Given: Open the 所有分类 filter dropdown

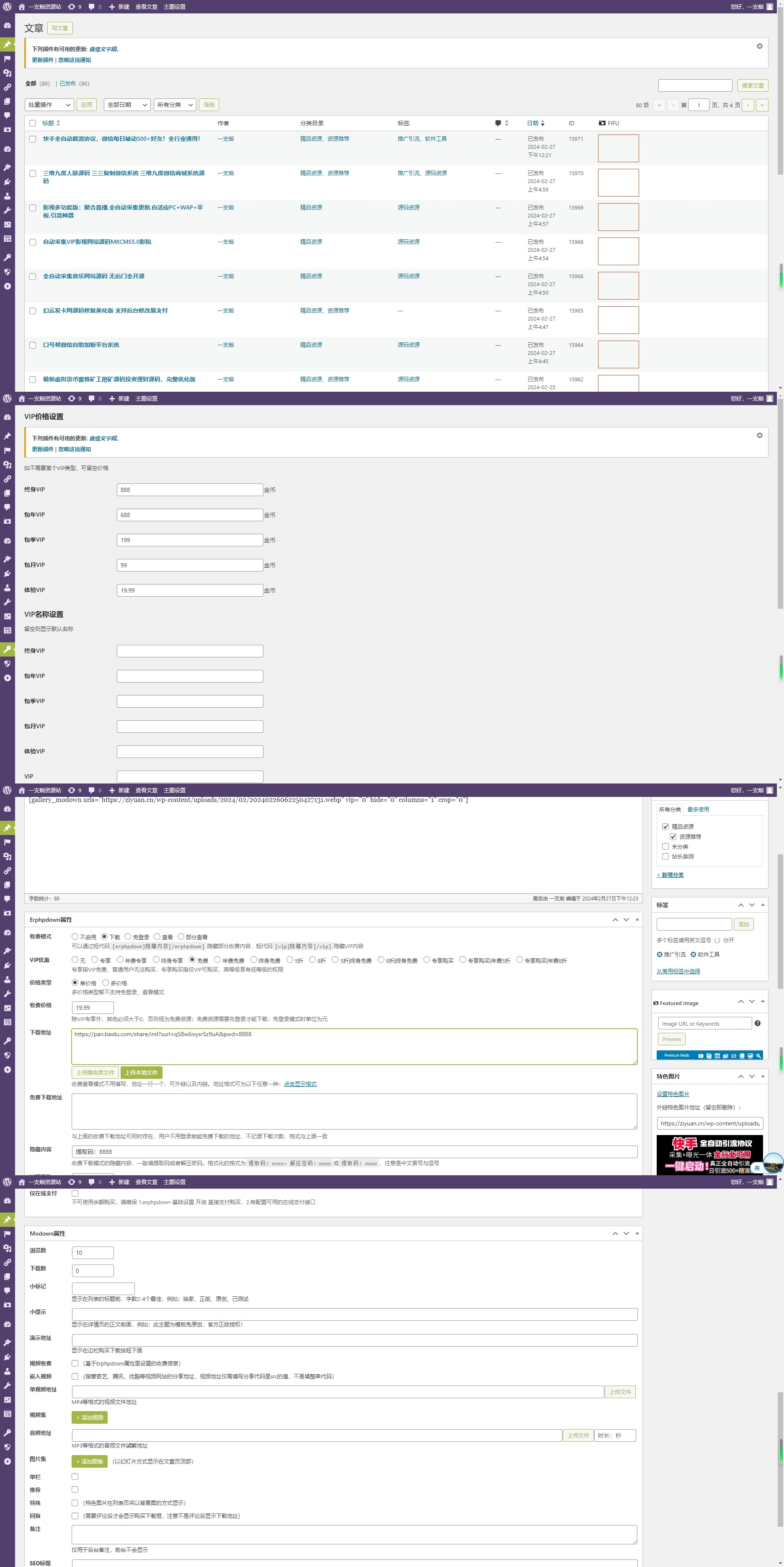Looking at the screenshot, I should pyautogui.click(x=175, y=105).
